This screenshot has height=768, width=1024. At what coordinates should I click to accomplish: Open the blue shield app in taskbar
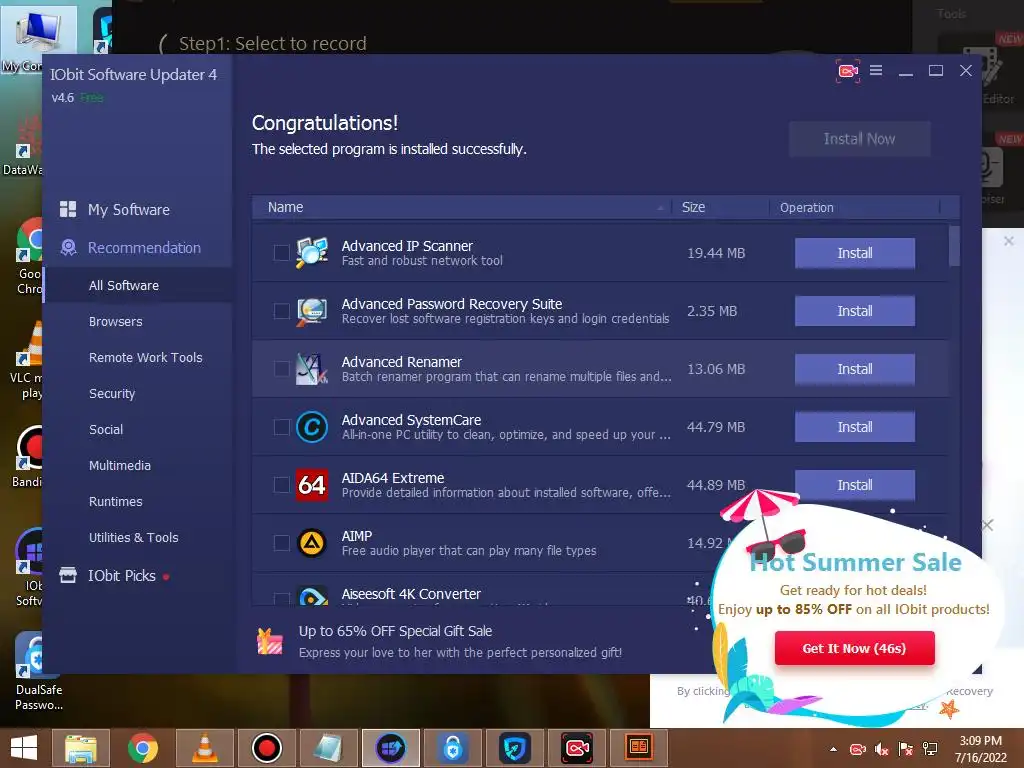[515, 747]
